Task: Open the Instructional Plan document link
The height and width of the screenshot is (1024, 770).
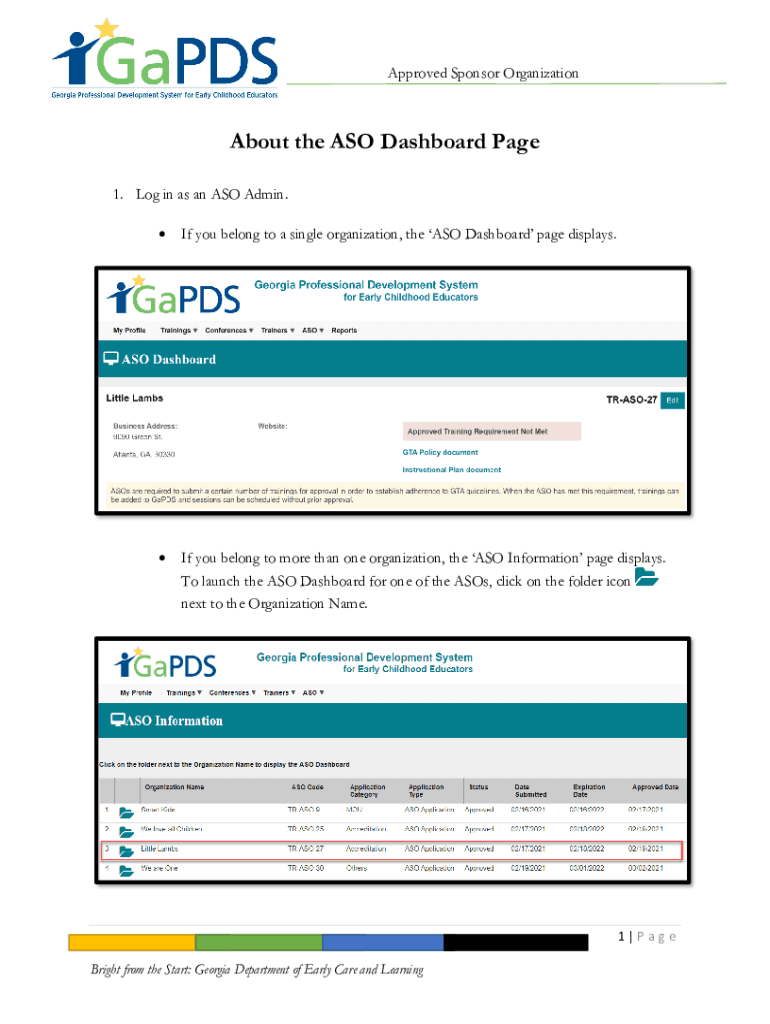Action: (451, 470)
